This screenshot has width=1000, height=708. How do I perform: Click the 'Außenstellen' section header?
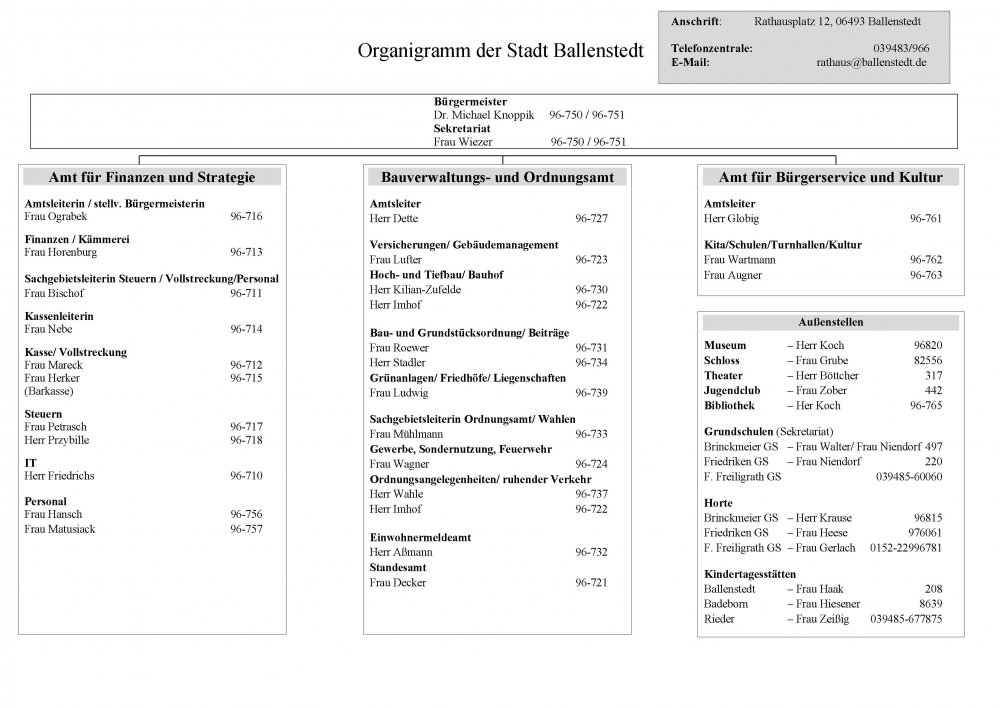[x=830, y=323]
